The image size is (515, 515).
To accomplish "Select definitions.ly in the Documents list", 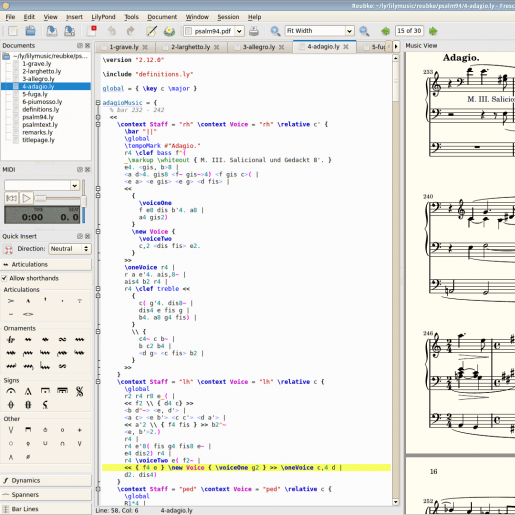I will (41, 109).
